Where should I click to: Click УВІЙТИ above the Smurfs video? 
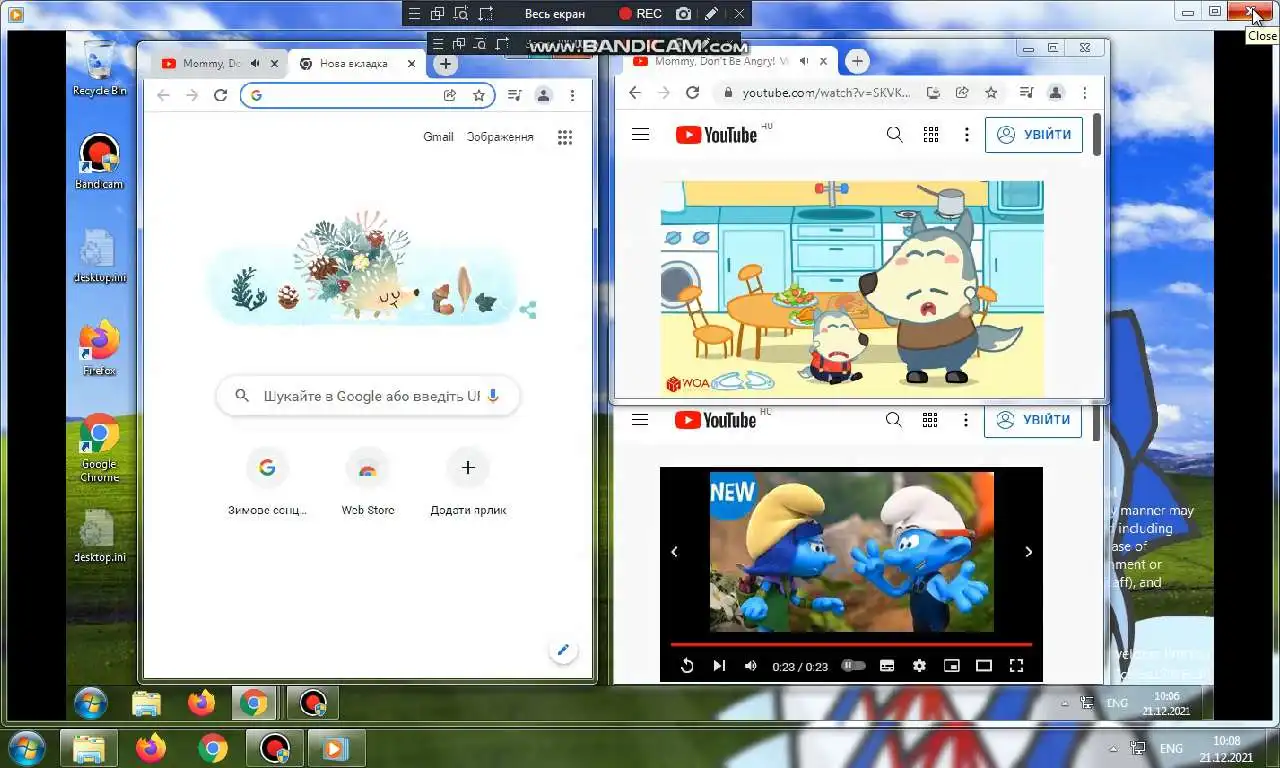coord(1033,420)
